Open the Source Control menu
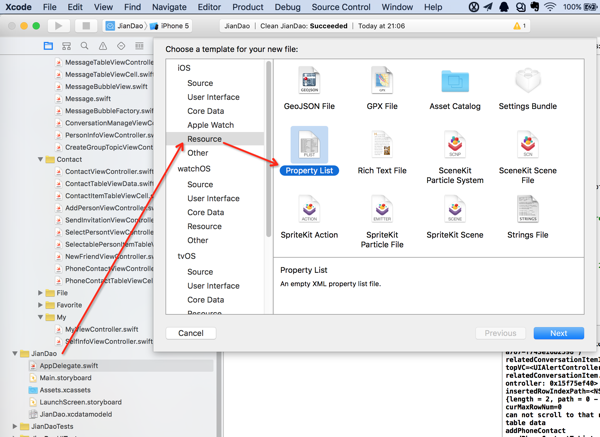This screenshot has width=600, height=437. tap(341, 7)
